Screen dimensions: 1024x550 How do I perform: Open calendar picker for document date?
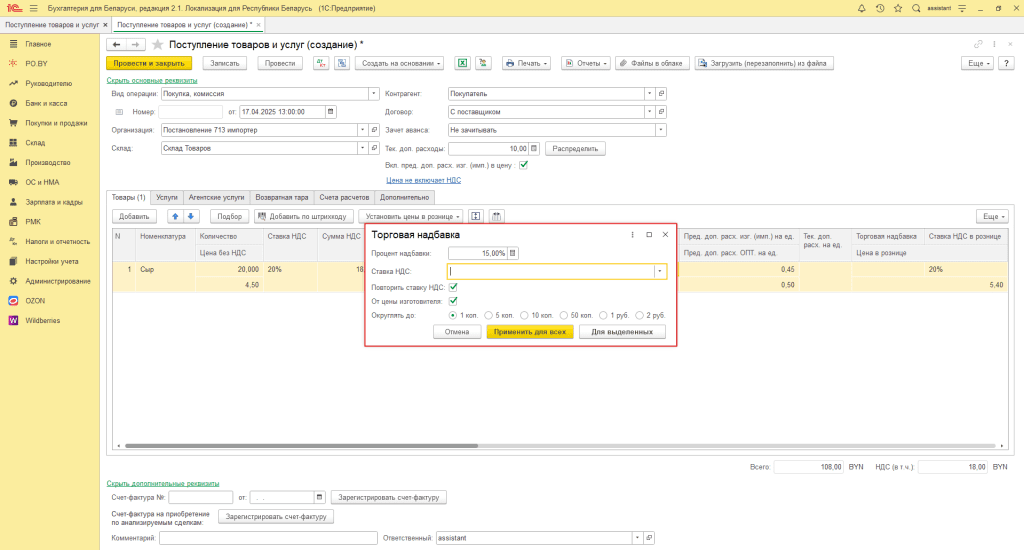tap(330, 112)
